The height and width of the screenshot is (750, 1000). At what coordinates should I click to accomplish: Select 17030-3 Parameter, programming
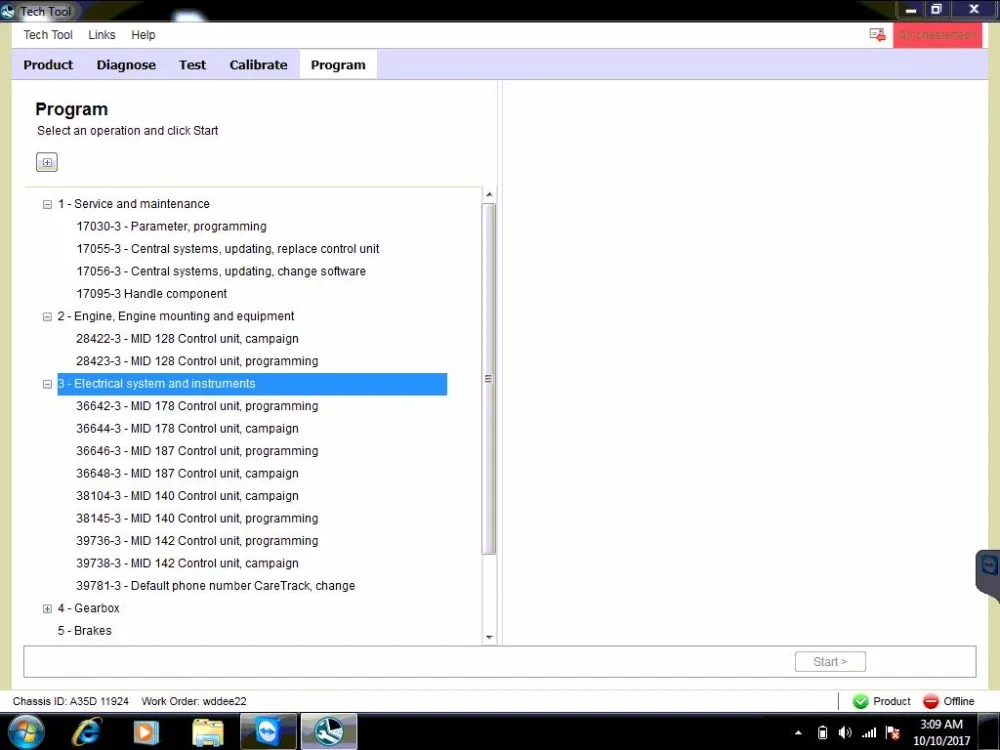(x=172, y=226)
